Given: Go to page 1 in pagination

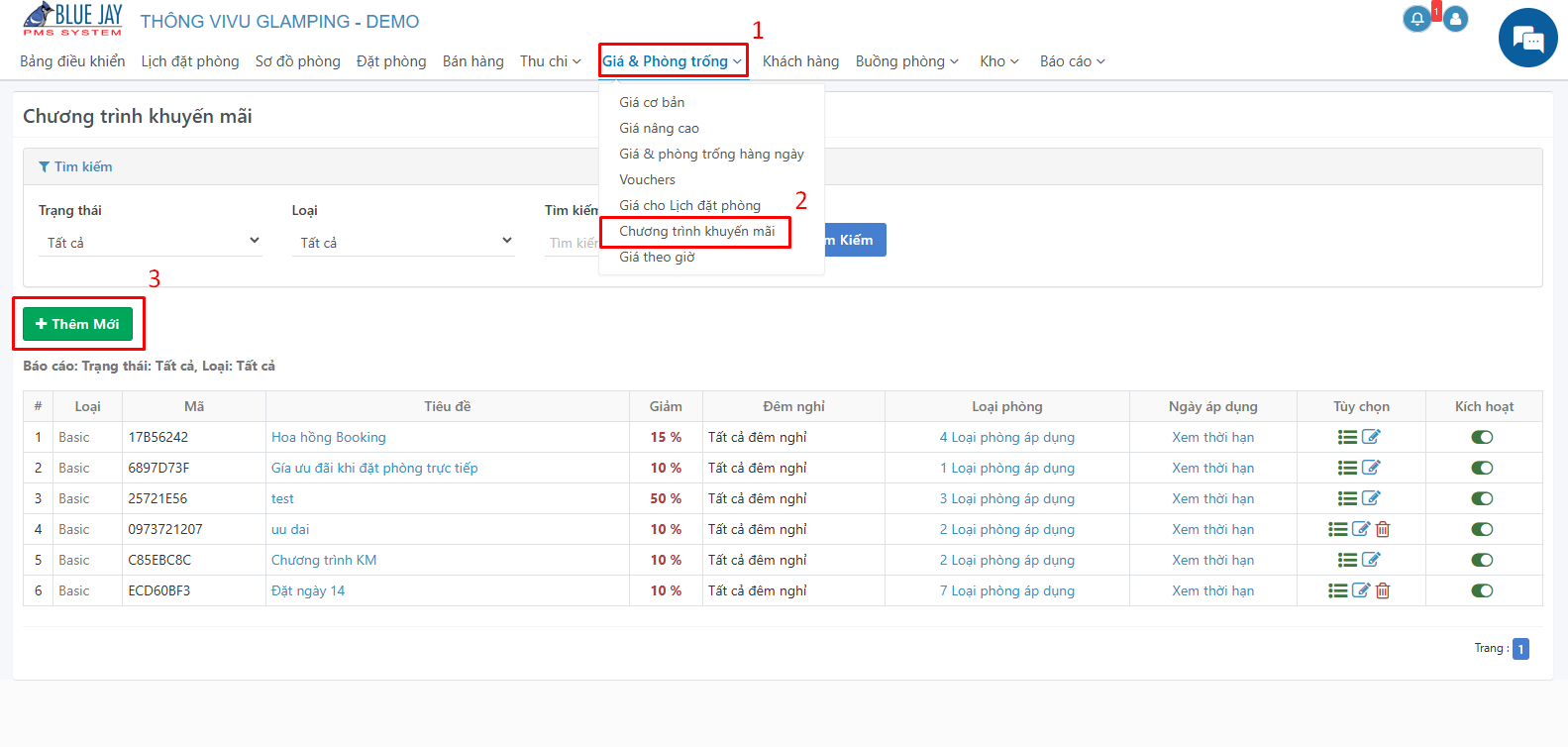Looking at the screenshot, I should pyautogui.click(x=1520, y=649).
